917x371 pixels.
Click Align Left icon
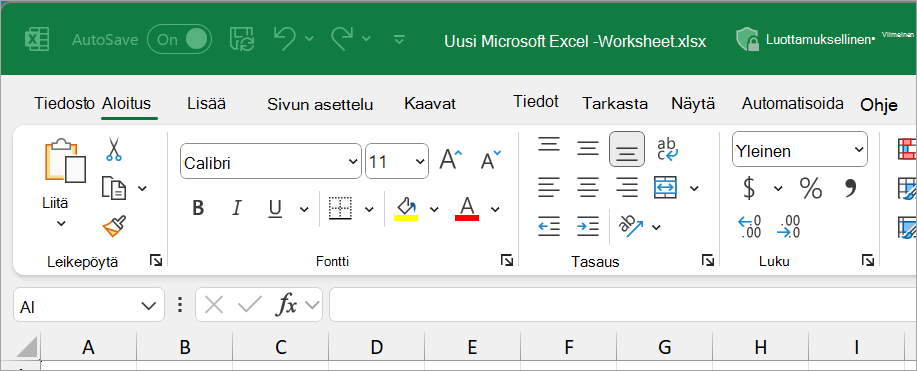[549, 187]
